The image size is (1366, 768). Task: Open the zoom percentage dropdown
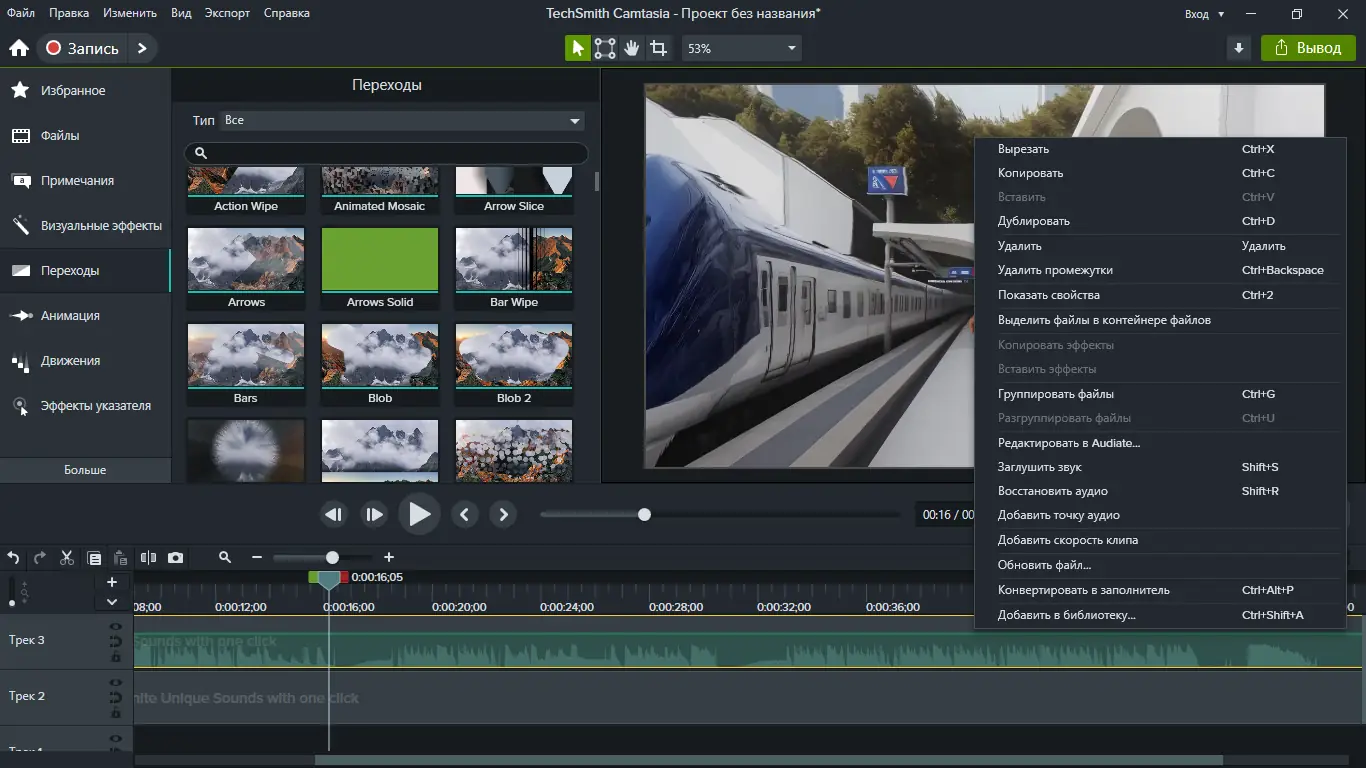(740, 47)
